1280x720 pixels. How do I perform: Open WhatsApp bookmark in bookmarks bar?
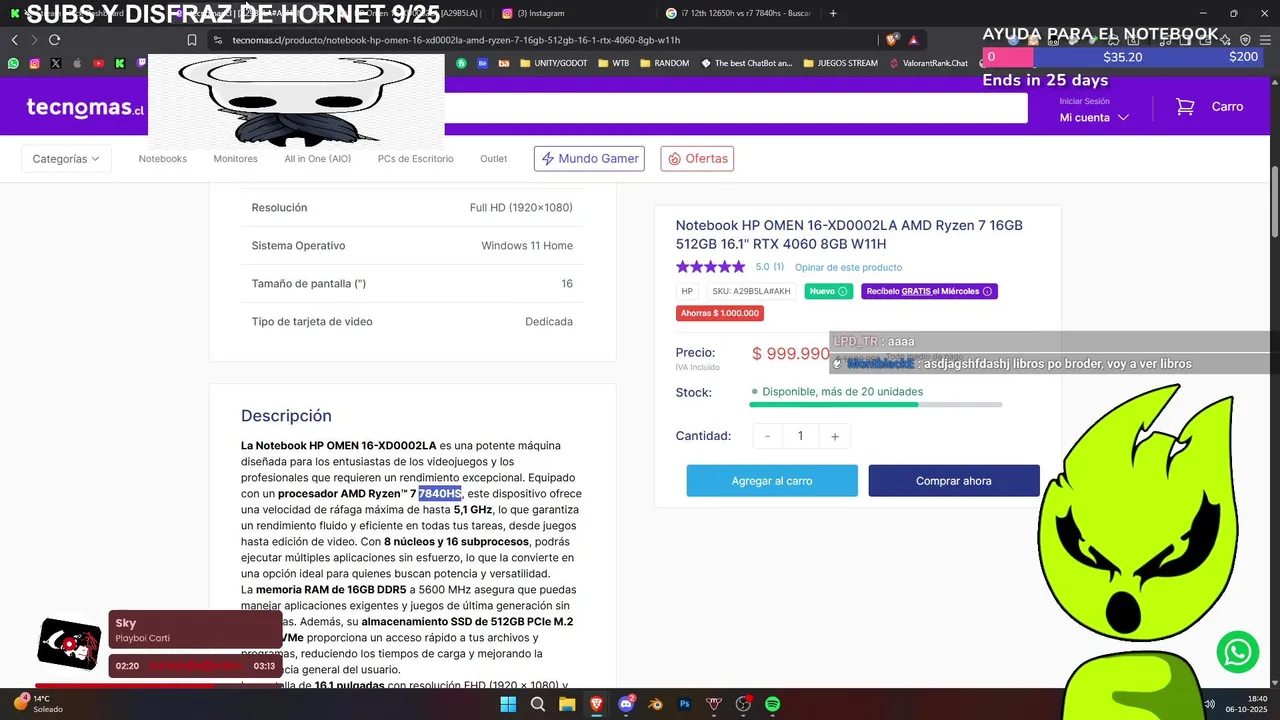[13, 63]
